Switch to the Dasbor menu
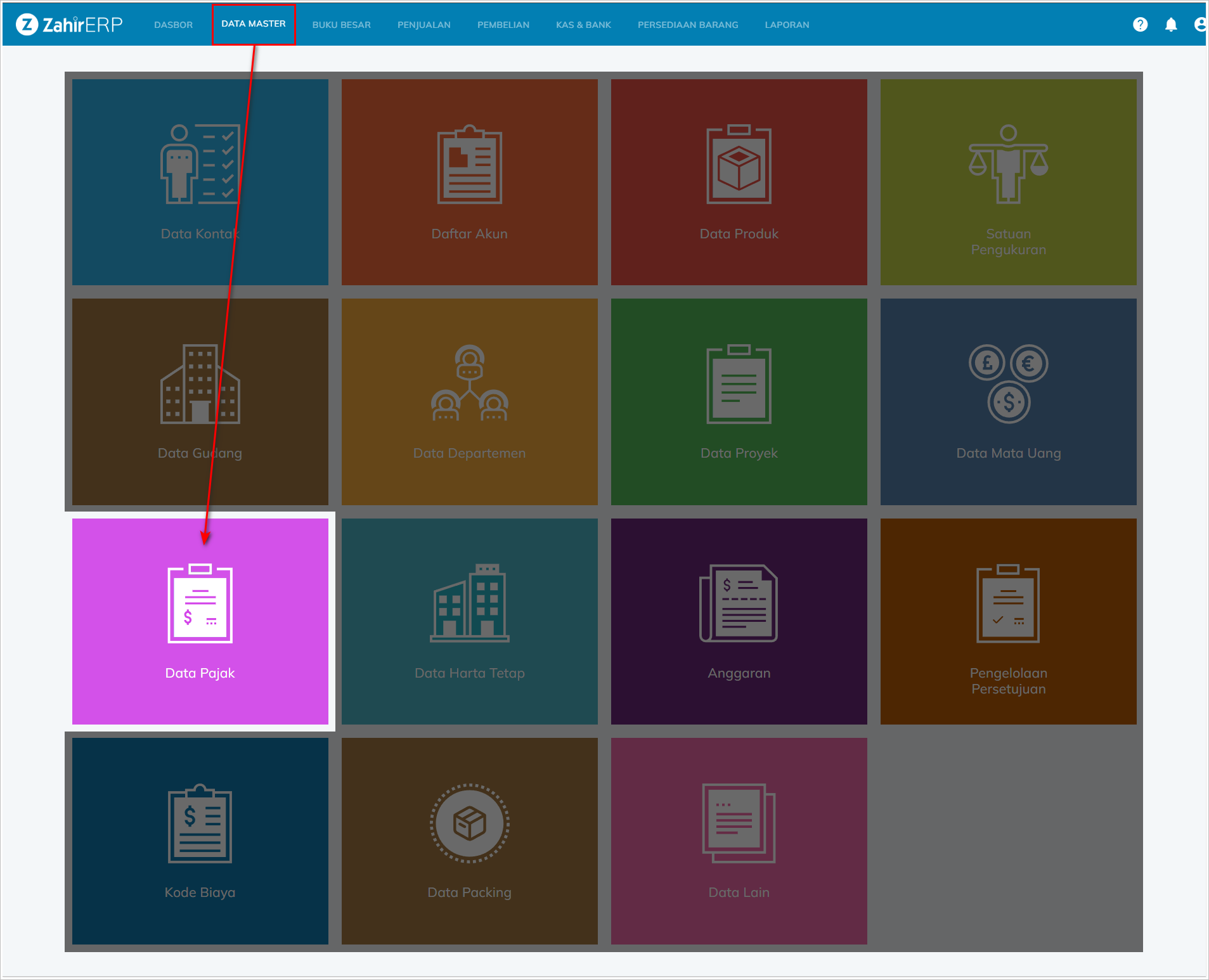 [x=173, y=25]
